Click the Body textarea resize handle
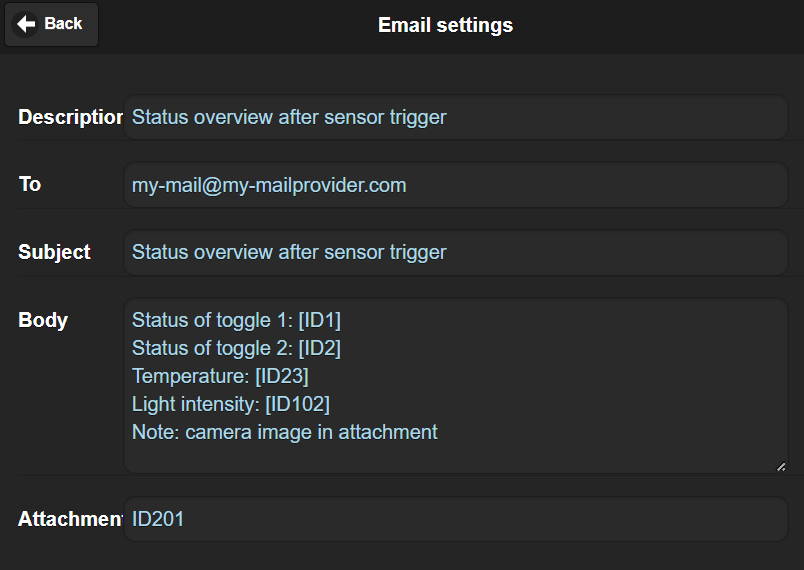804x570 pixels. (x=781, y=466)
